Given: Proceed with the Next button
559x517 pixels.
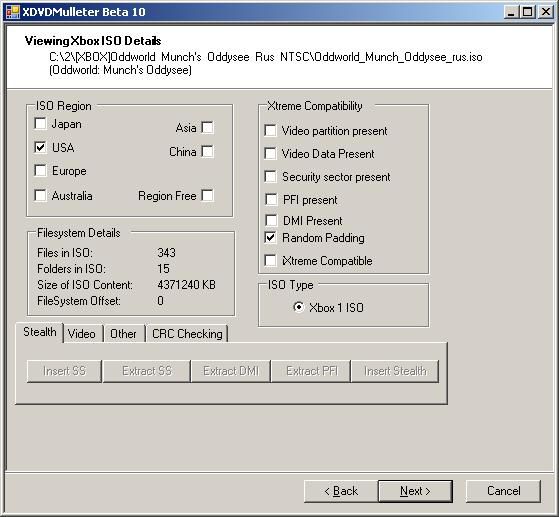Looking at the screenshot, I should tap(415, 491).
